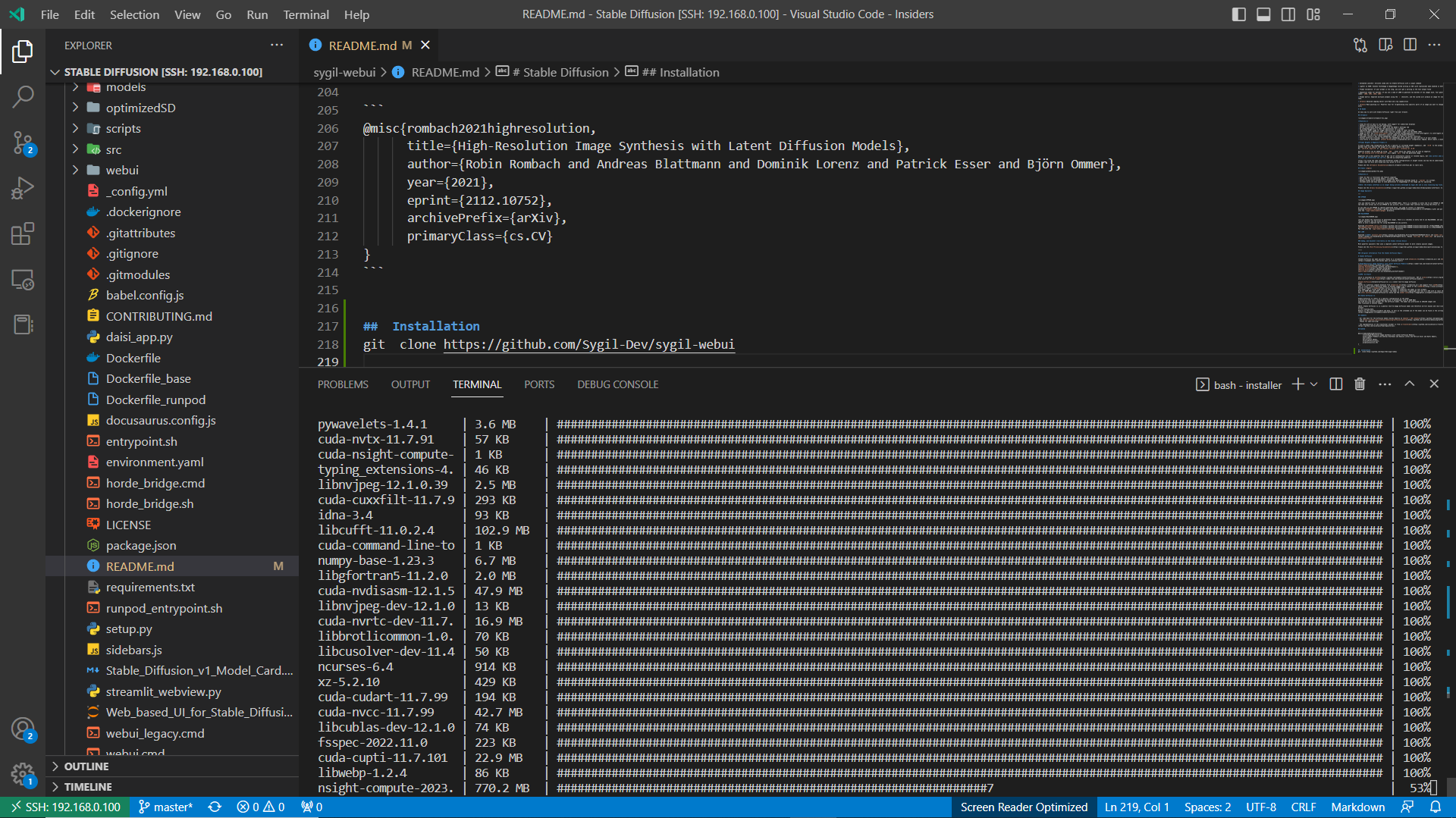1456x818 pixels.
Task: Open the Manage gear menu
Action: (23, 775)
